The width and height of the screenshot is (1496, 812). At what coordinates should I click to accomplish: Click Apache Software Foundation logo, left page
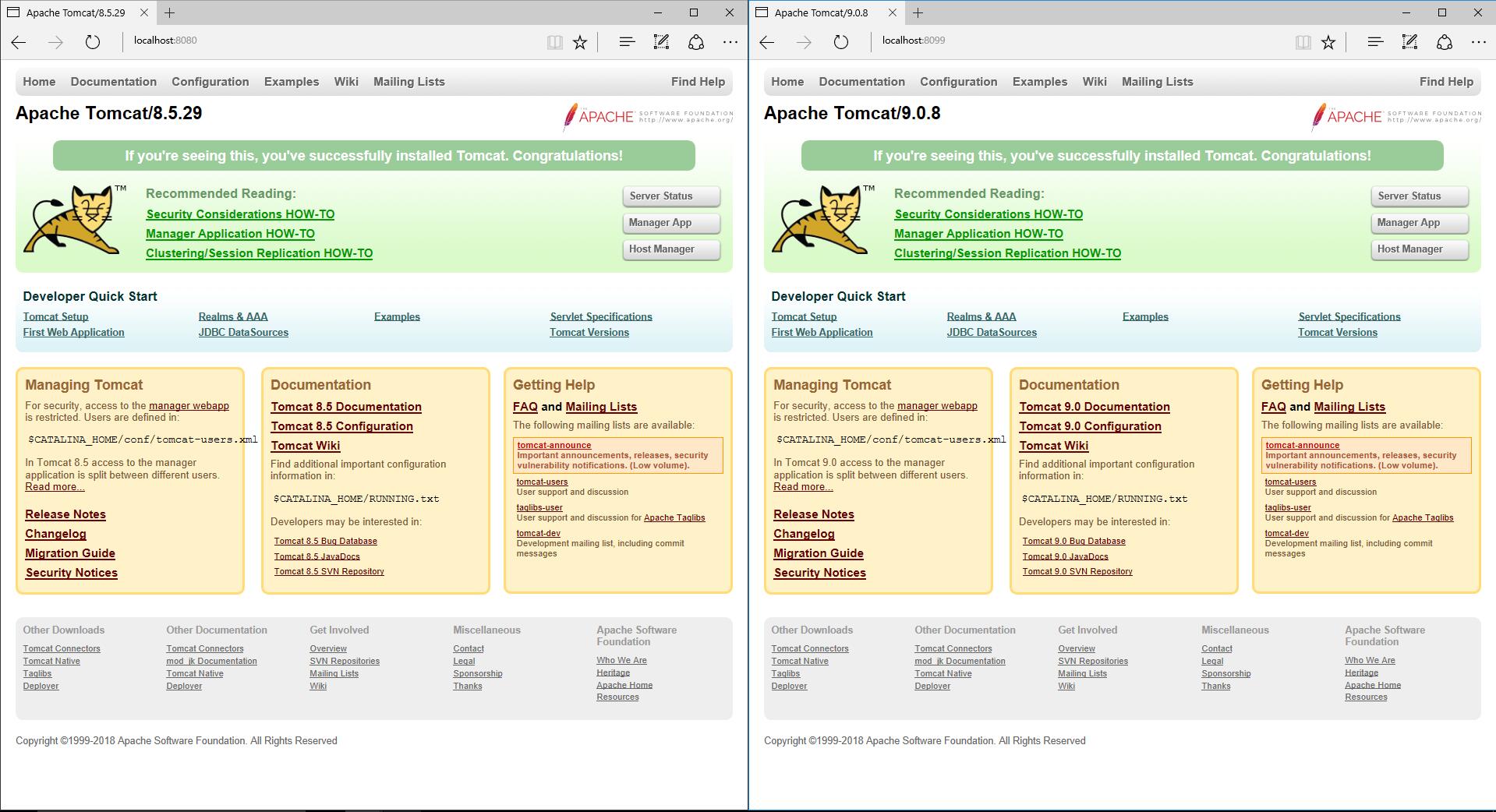tap(648, 117)
